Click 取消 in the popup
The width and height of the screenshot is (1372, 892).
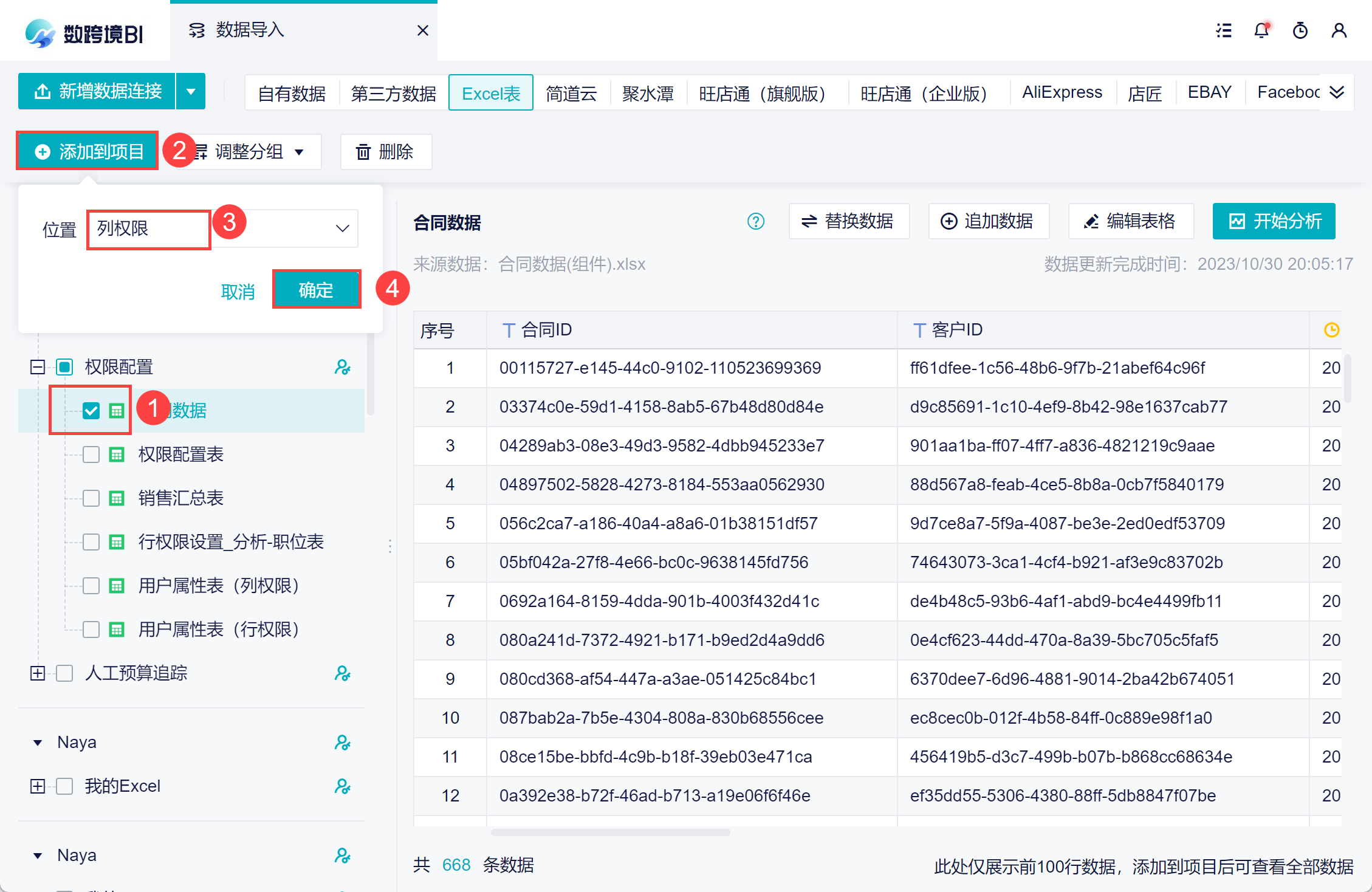238,292
